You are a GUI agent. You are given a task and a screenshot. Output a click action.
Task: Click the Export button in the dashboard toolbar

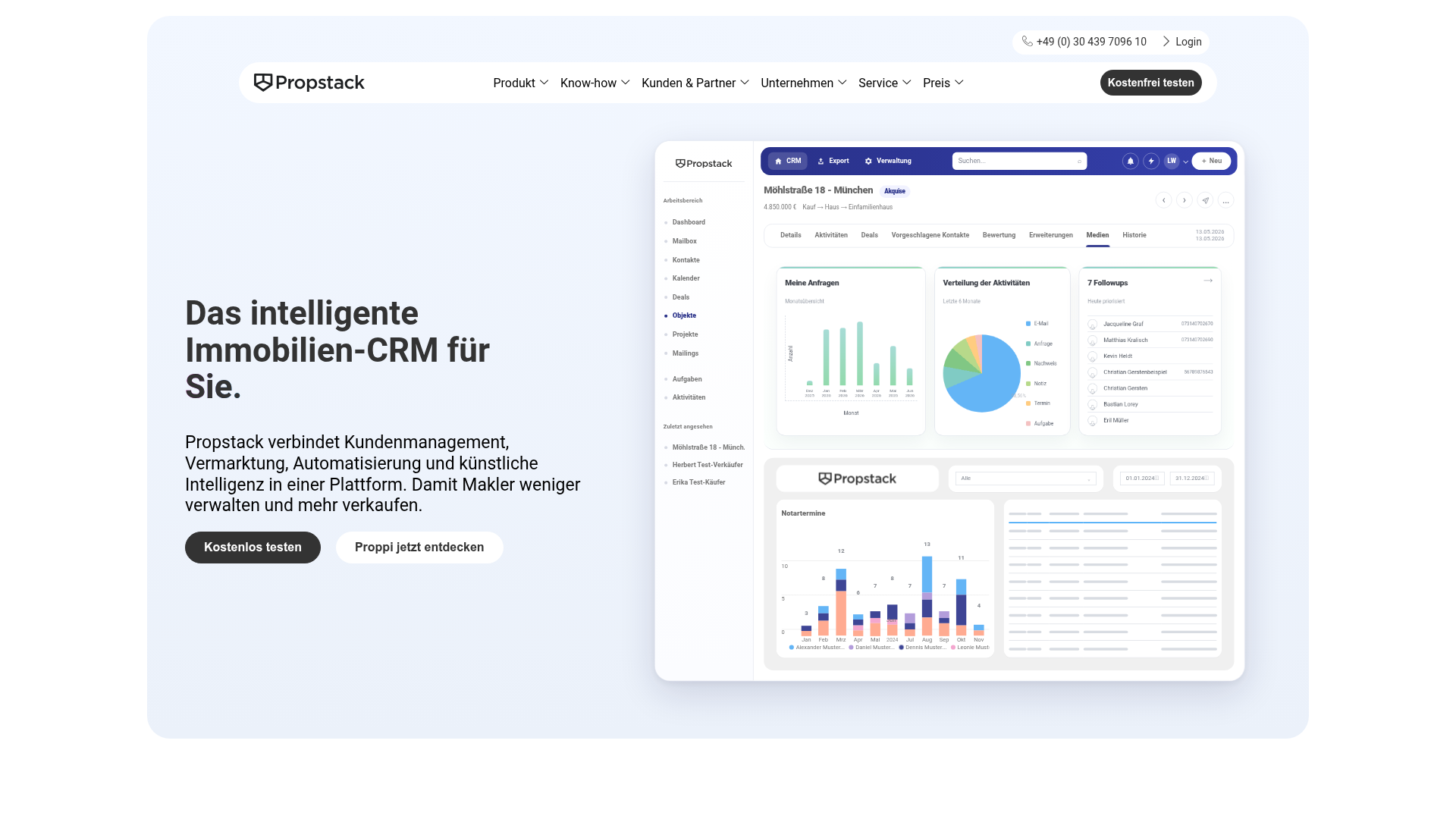(833, 161)
